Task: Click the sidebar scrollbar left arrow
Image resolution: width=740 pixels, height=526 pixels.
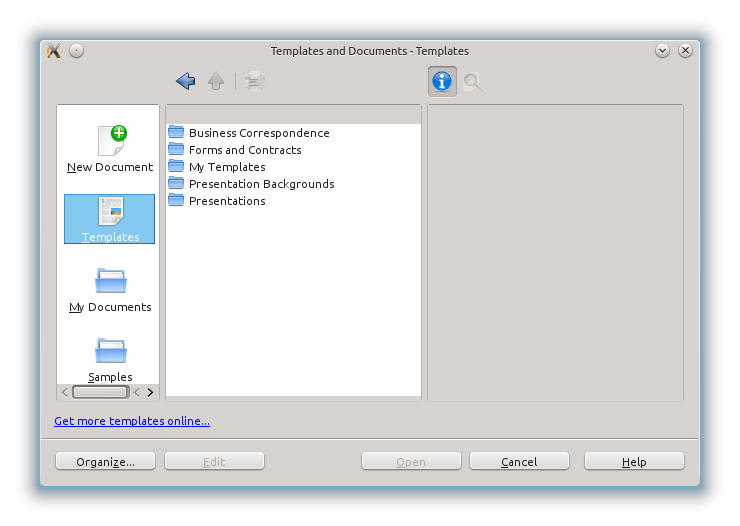Action: coord(65,392)
